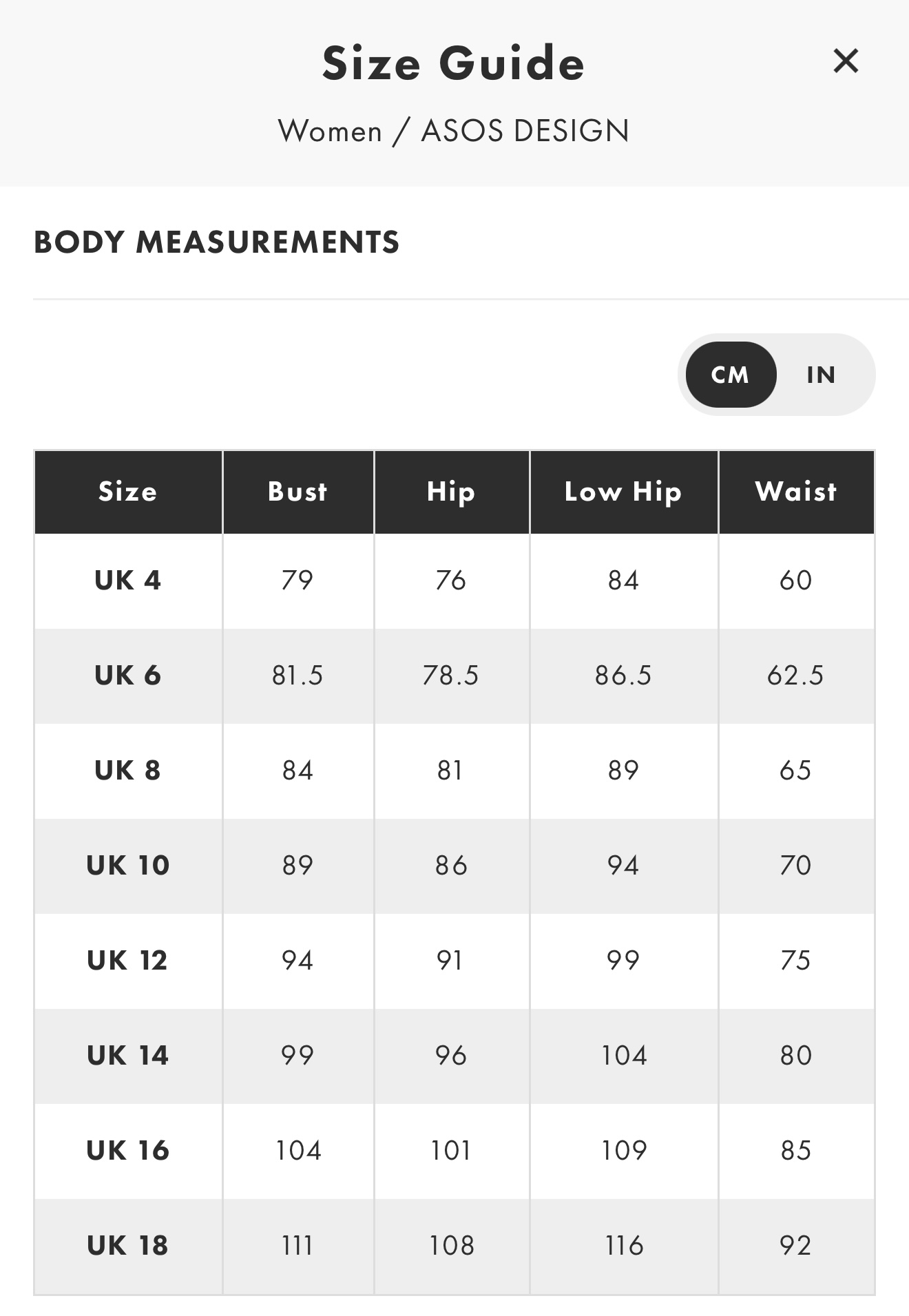This screenshot has height=1316, width=909.
Task: Click the UK 10 waist value 70
Action: [795, 866]
